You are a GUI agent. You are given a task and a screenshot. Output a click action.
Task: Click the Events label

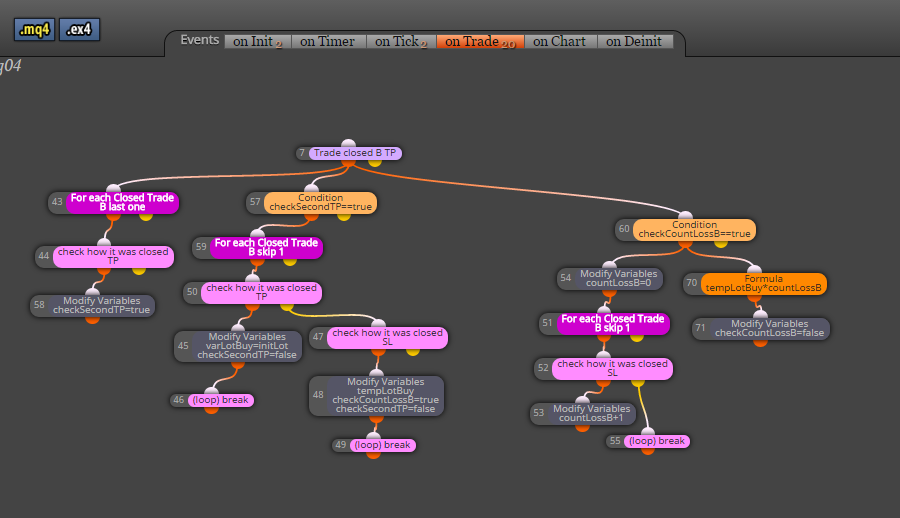point(200,40)
